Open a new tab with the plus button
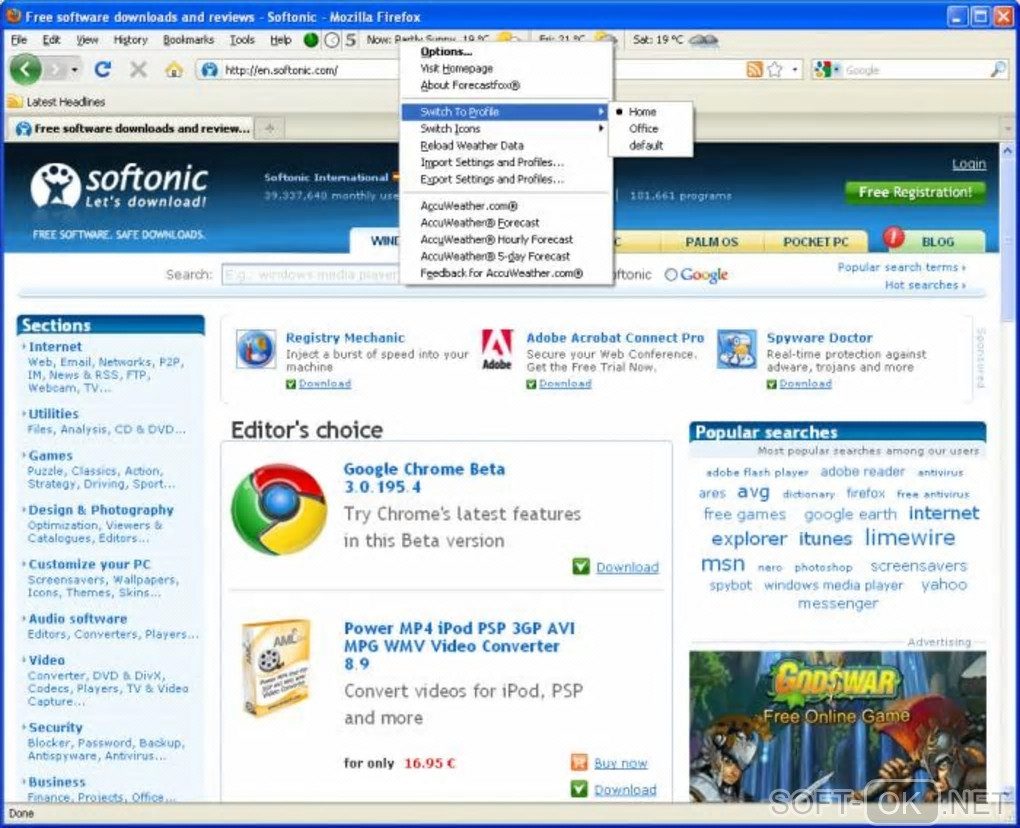1020x828 pixels. (x=270, y=128)
